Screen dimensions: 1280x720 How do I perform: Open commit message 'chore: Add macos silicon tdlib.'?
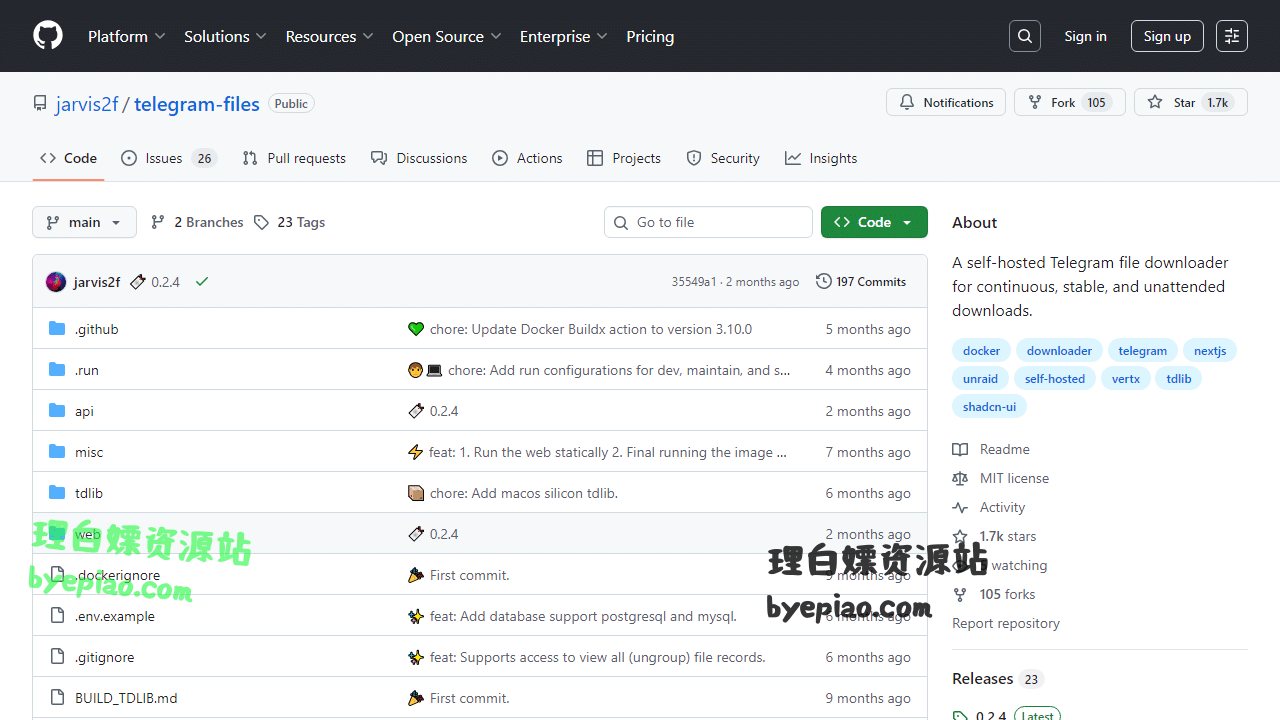[x=523, y=493]
